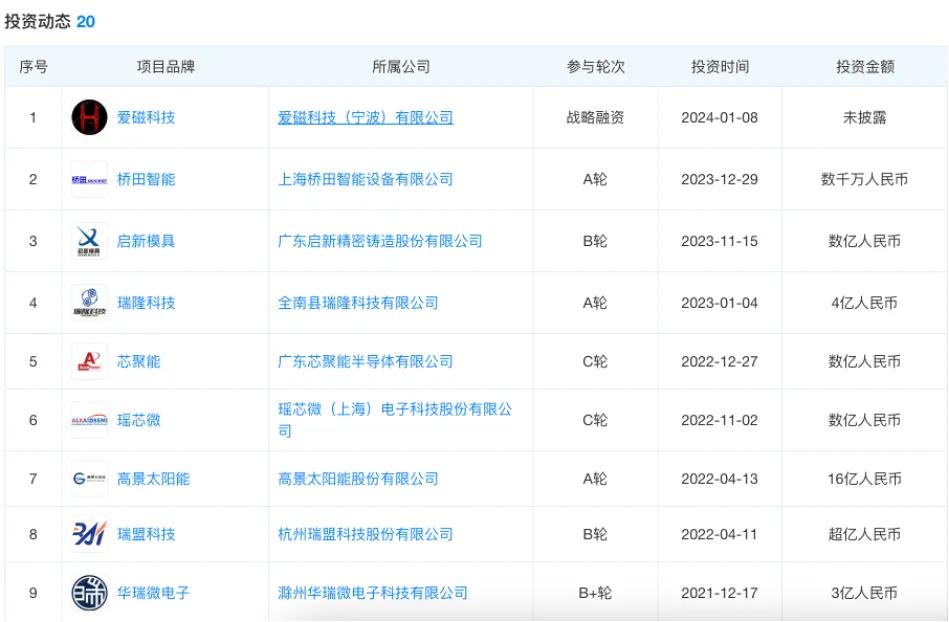Open the 爱磁科技 brand link
This screenshot has width=949, height=622.
146,117
